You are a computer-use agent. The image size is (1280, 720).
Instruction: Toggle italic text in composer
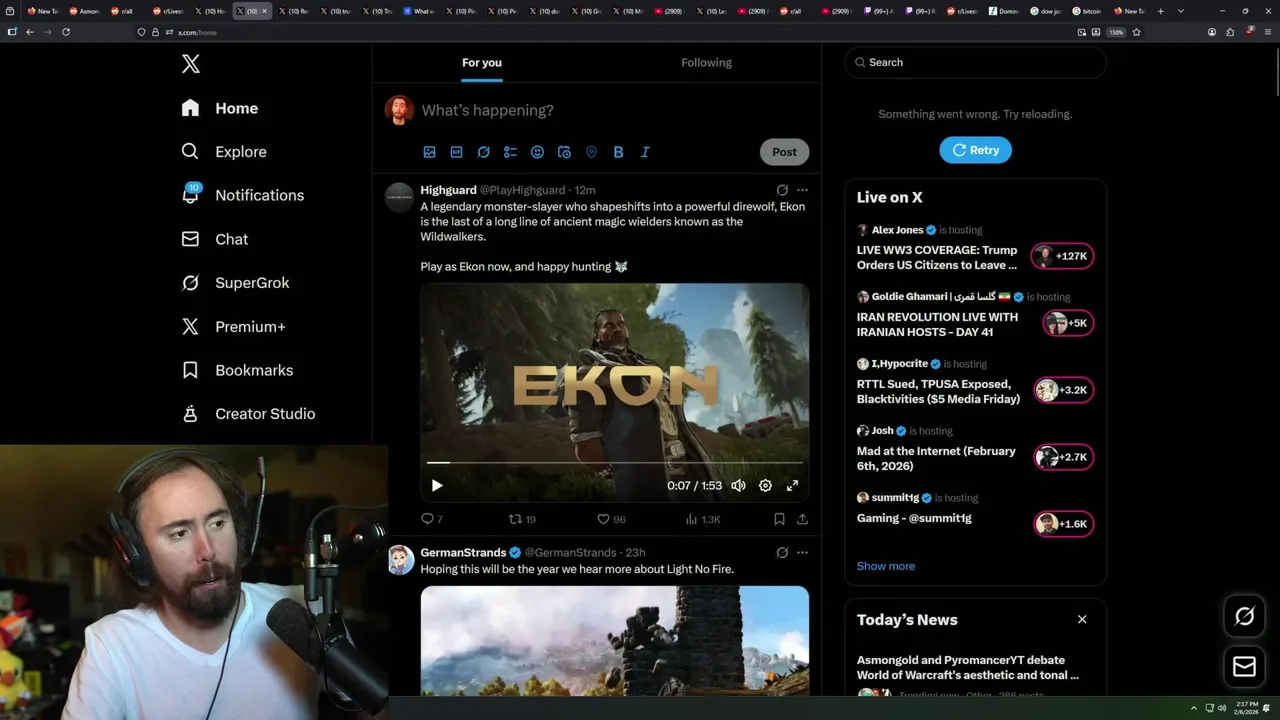coord(645,152)
